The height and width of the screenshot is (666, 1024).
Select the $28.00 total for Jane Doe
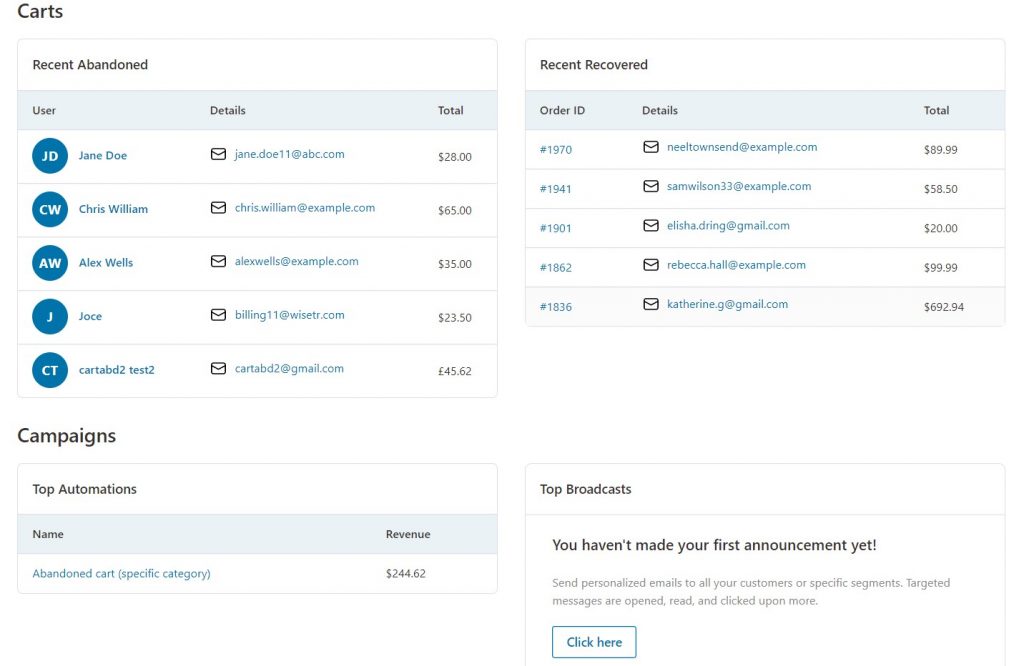tap(455, 157)
